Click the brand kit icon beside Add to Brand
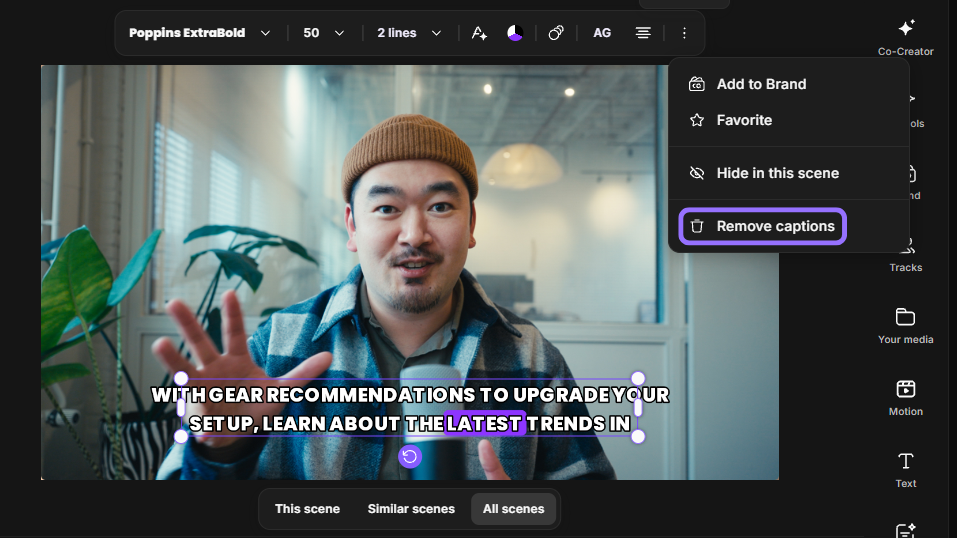The image size is (957, 538). [x=697, y=84]
